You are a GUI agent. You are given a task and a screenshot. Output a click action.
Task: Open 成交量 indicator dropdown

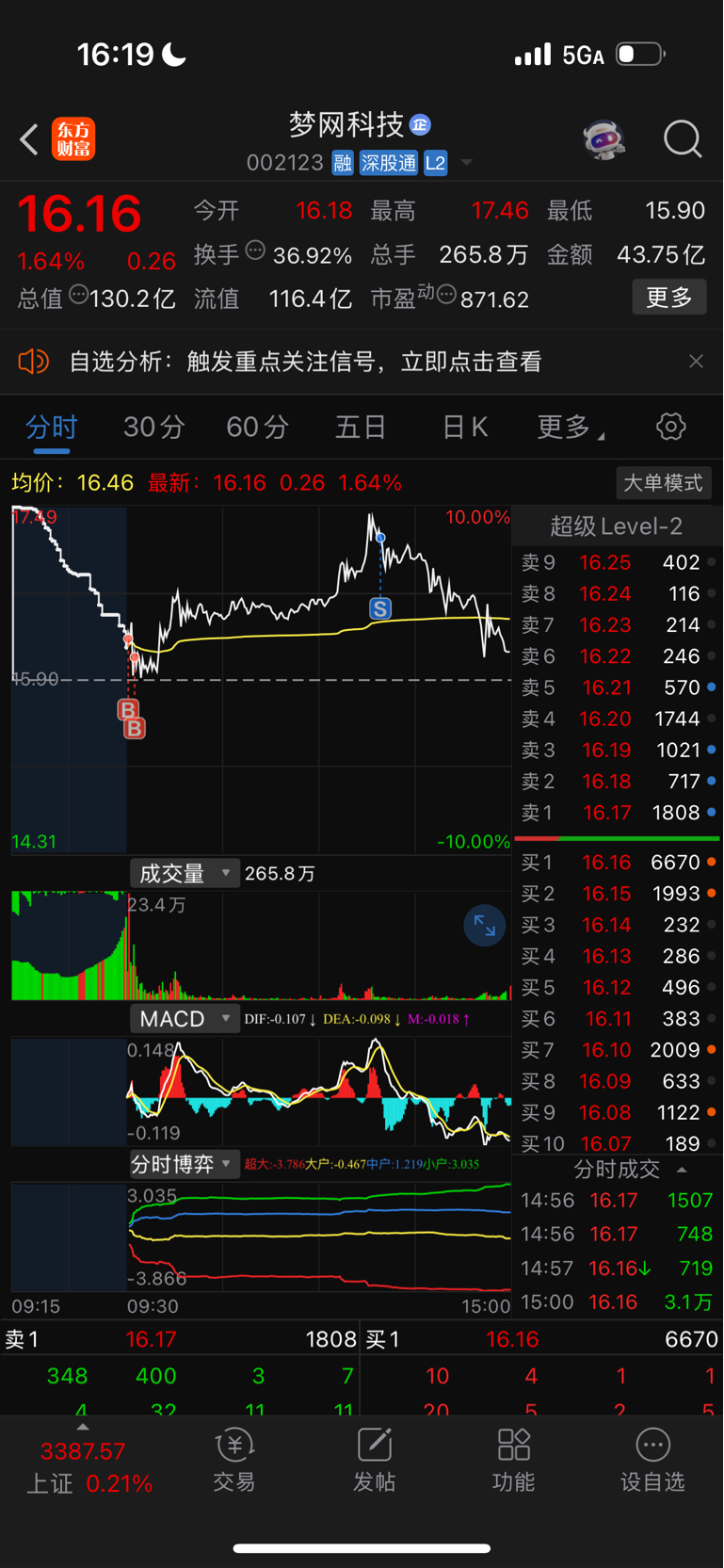[184, 874]
